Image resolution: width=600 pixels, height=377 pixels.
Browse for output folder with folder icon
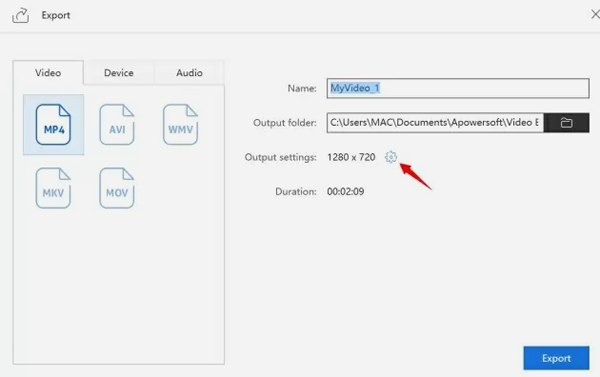[566, 123]
